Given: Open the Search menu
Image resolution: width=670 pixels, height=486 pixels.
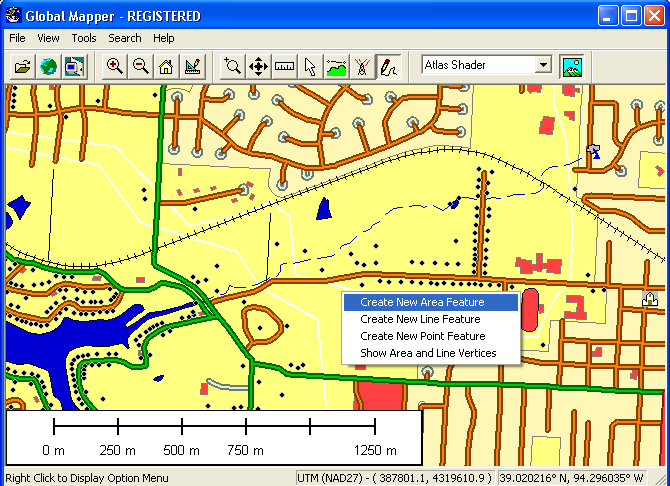Looking at the screenshot, I should (125, 38).
